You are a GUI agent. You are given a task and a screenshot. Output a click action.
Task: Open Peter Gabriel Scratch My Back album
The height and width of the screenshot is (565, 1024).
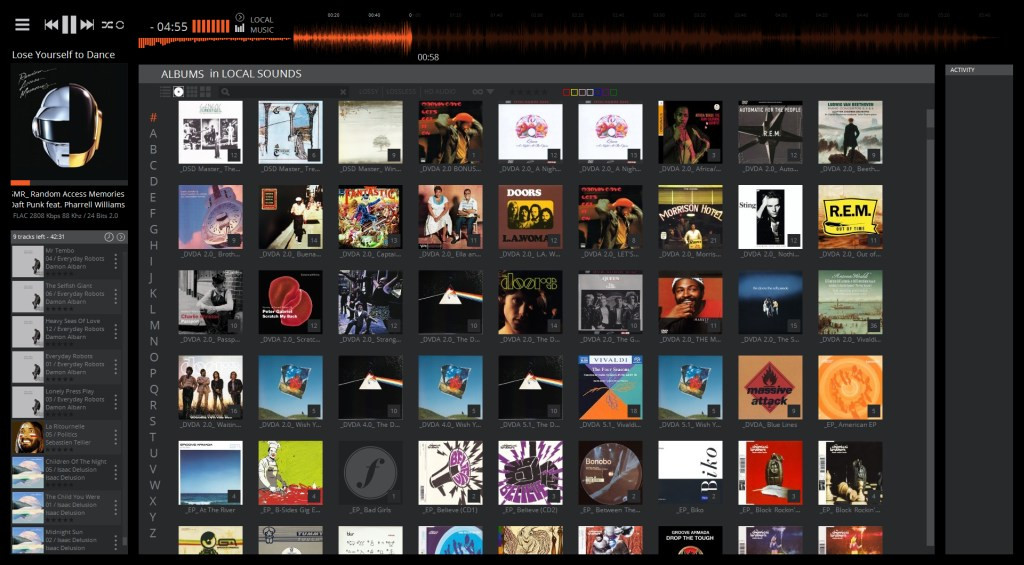[x=291, y=302]
